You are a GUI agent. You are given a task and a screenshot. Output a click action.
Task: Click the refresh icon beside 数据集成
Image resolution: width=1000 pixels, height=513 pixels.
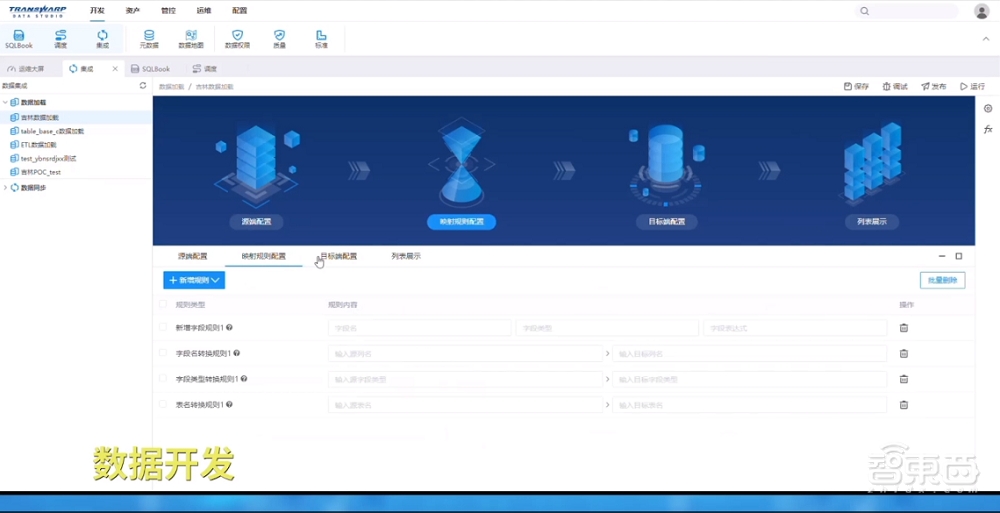point(143,86)
